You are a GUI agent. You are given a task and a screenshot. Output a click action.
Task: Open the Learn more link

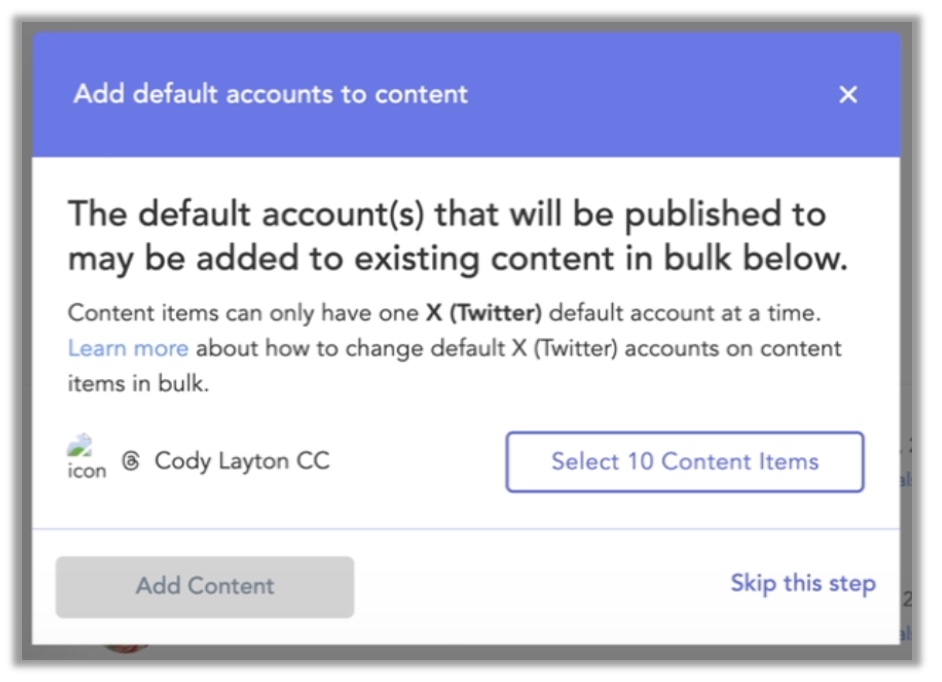(x=128, y=349)
